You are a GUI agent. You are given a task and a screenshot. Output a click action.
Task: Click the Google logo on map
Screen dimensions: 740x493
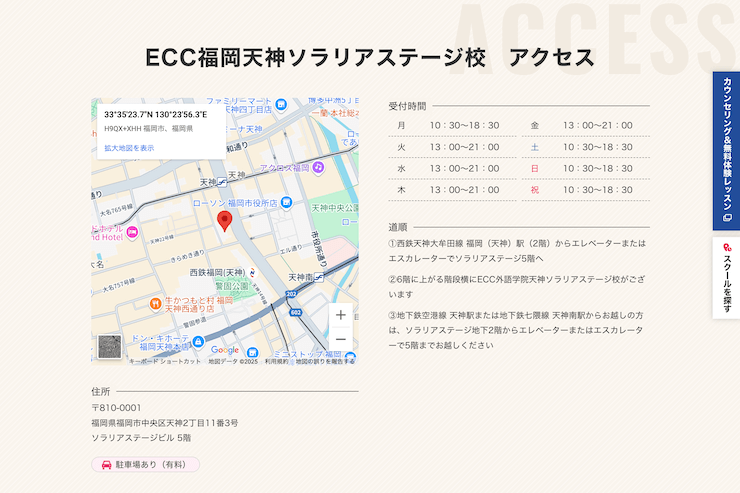pyautogui.click(x=225, y=350)
